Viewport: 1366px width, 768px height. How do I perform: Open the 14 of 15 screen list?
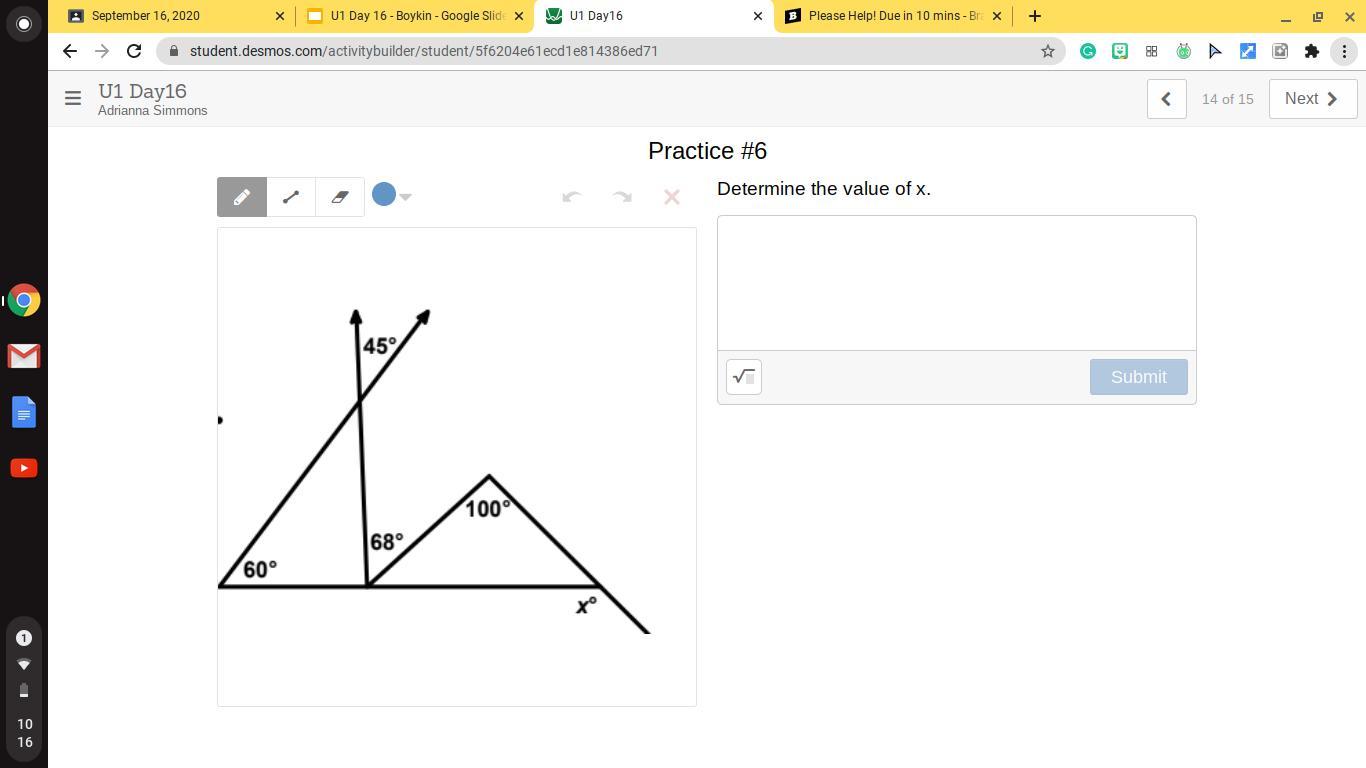(x=1227, y=99)
